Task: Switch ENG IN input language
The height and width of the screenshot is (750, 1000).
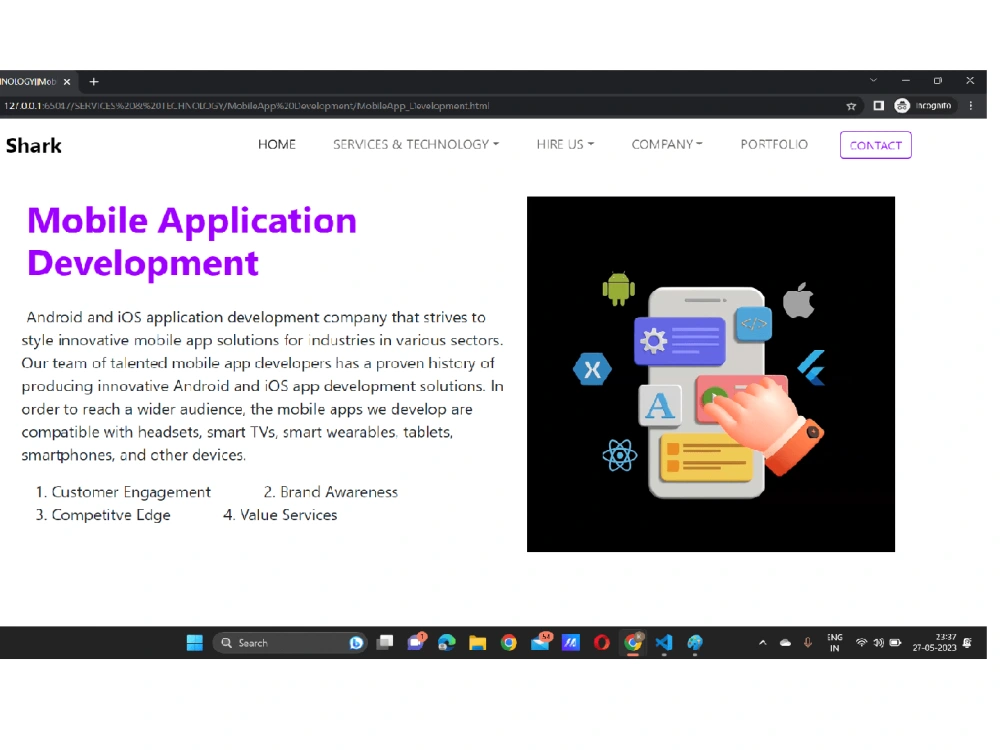Action: click(x=834, y=643)
